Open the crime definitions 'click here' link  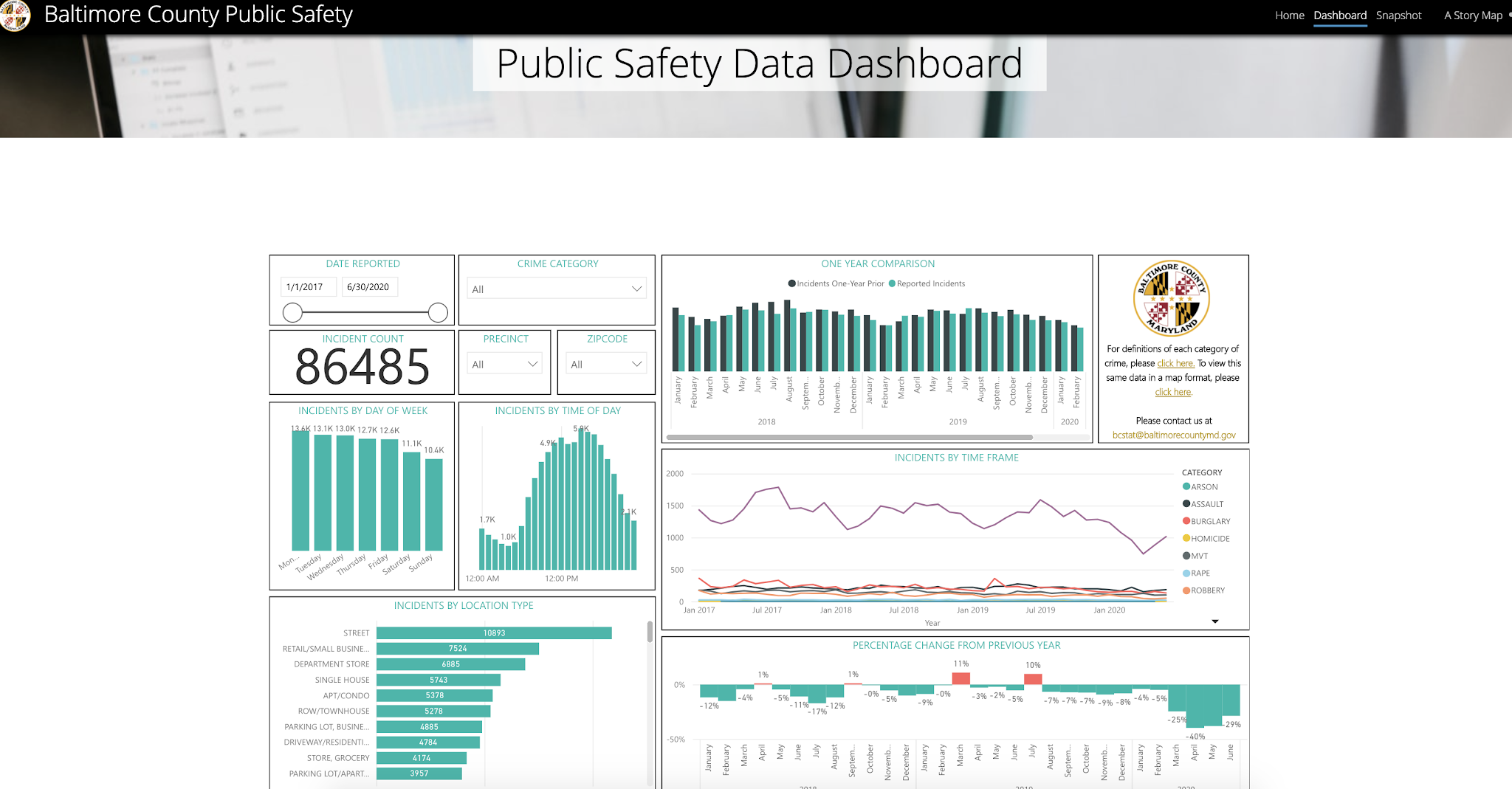click(1175, 363)
